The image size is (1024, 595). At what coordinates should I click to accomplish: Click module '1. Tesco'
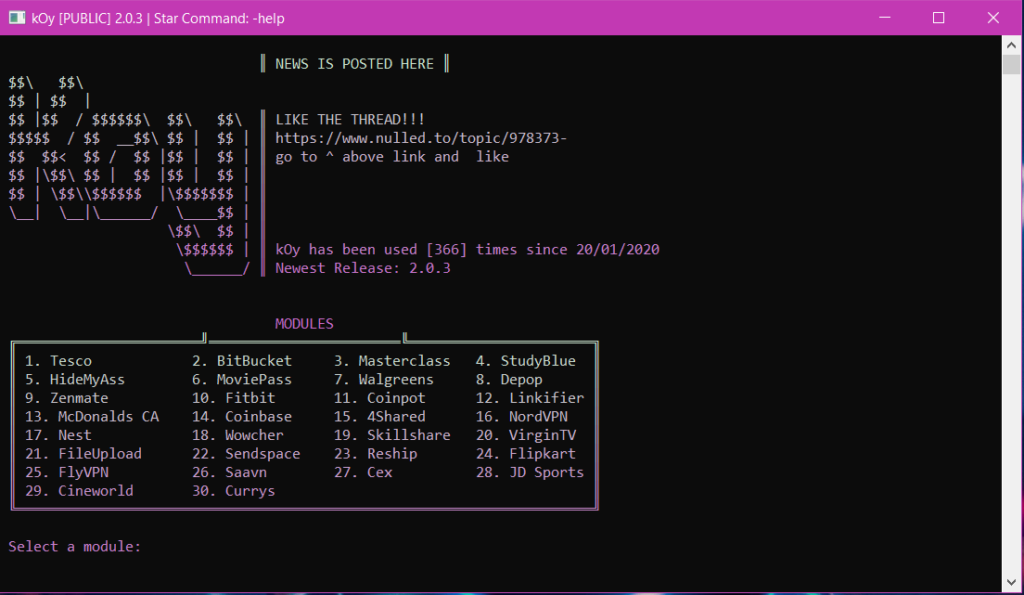click(58, 361)
